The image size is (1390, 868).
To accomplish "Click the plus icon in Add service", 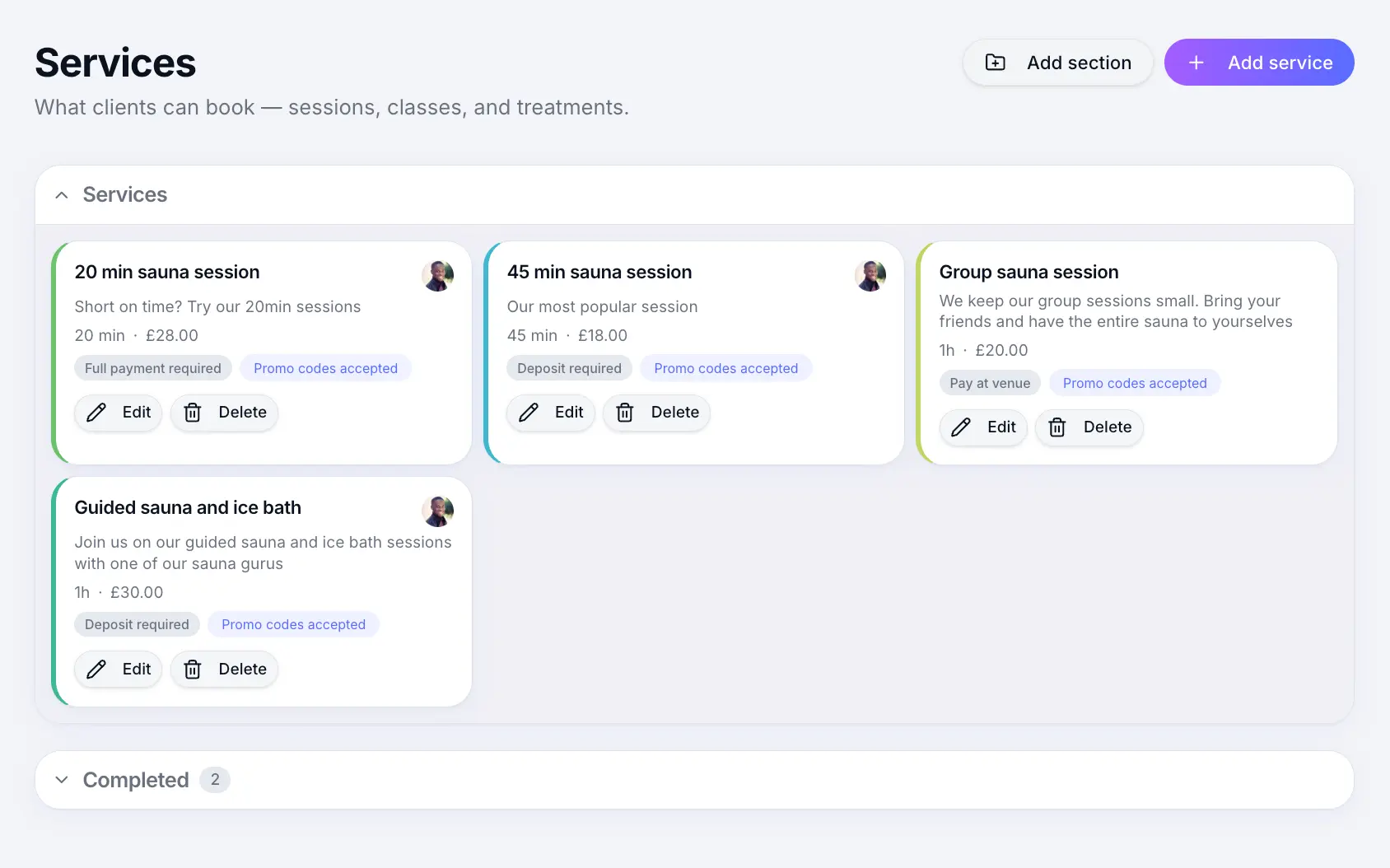I will (x=1196, y=63).
